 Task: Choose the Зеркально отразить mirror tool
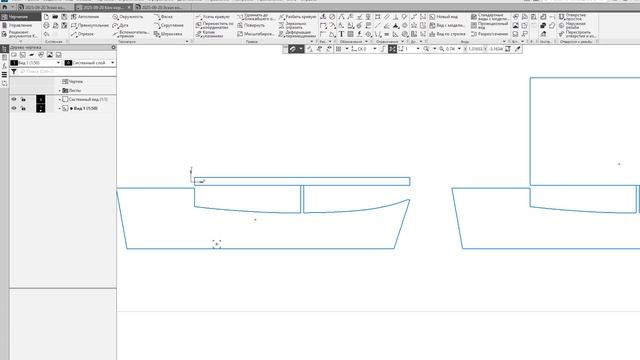(292, 25)
